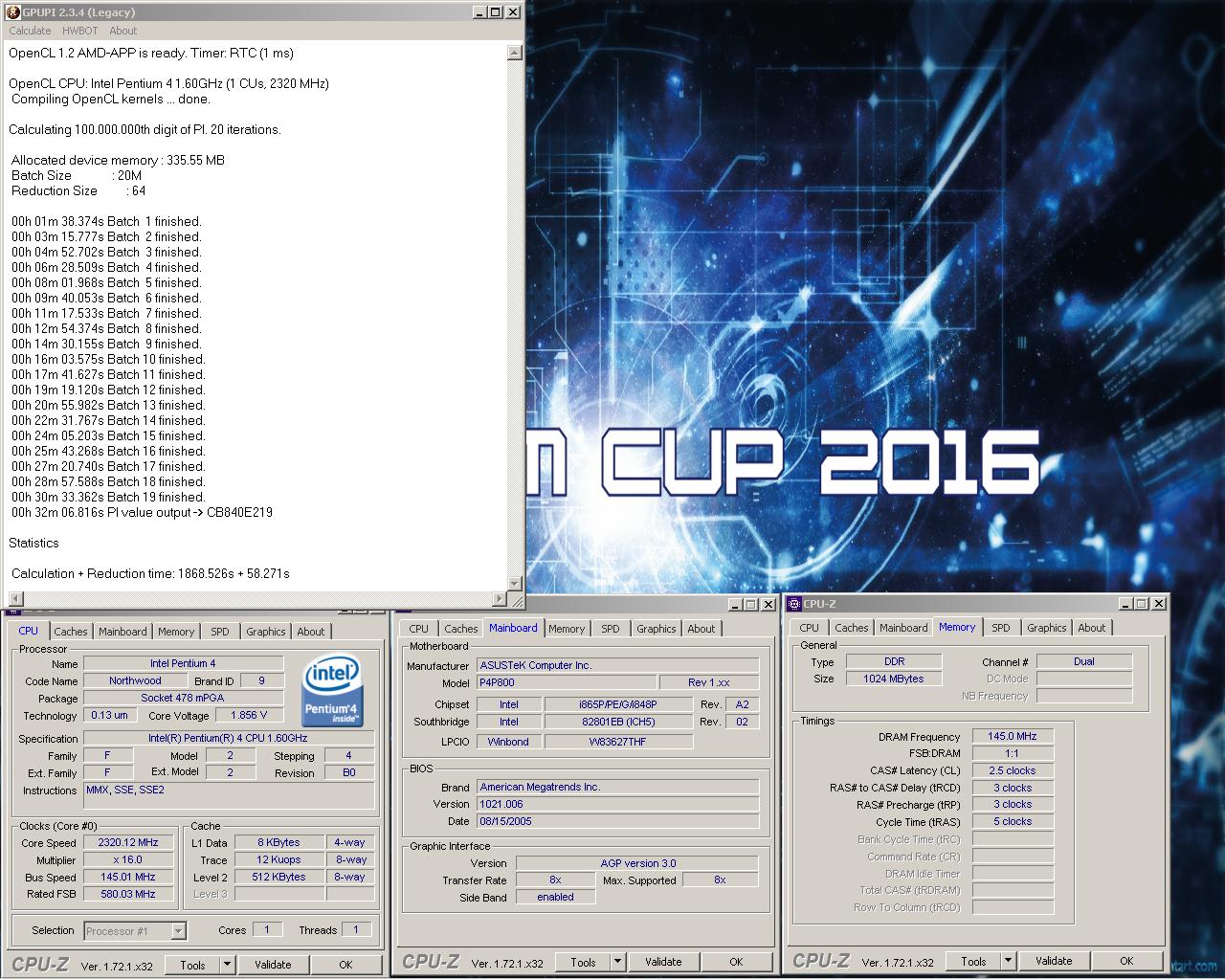
Task: Switch to Caches tab in left CPU-Z window
Action: click(71, 632)
